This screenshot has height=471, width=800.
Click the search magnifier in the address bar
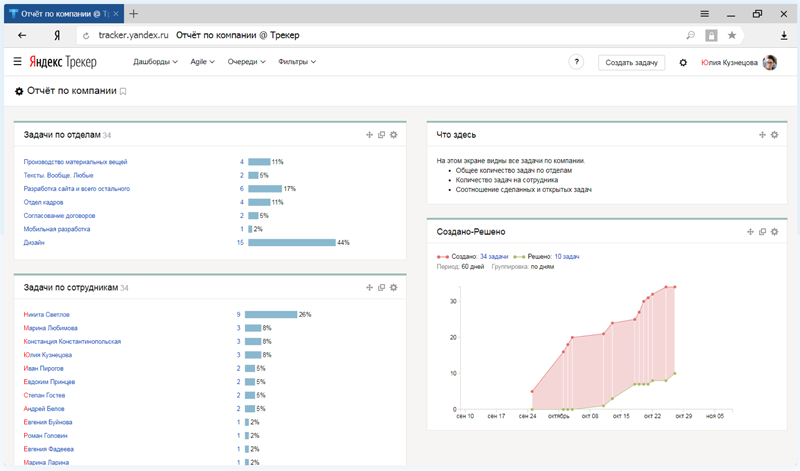pyautogui.click(x=690, y=35)
